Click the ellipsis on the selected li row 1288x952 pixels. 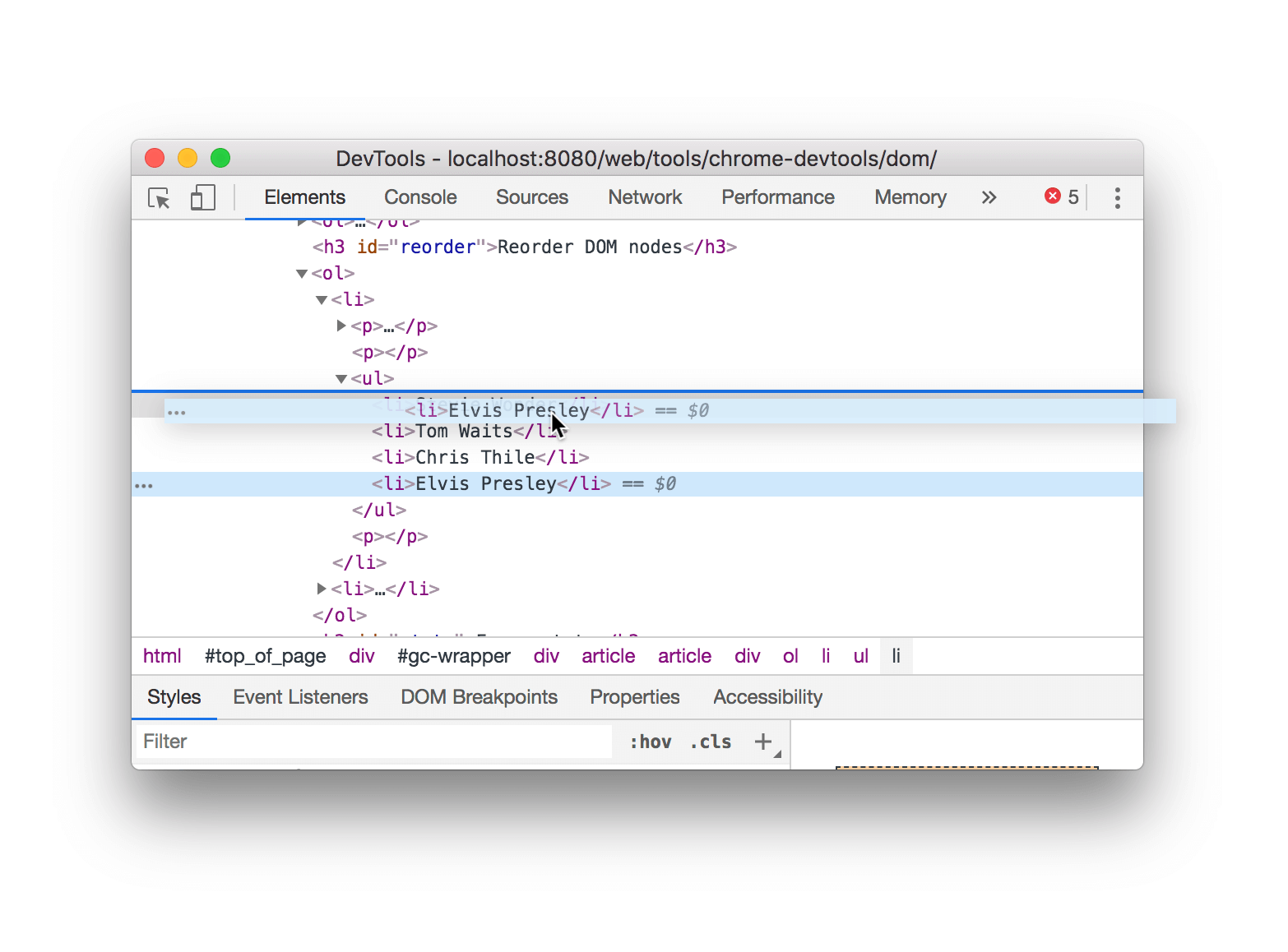click(x=144, y=484)
